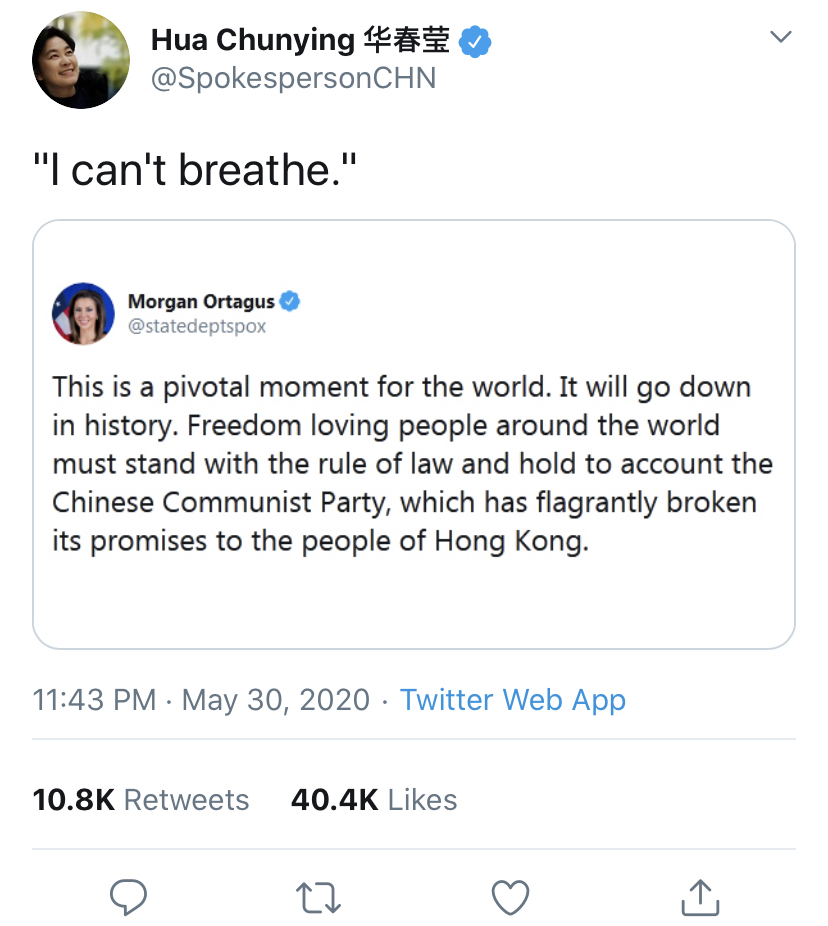Image resolution: width=828 pixels, height=926 pixels.
Task: Click the Chinese characters 华春莹 in the name
Action: 407,41
